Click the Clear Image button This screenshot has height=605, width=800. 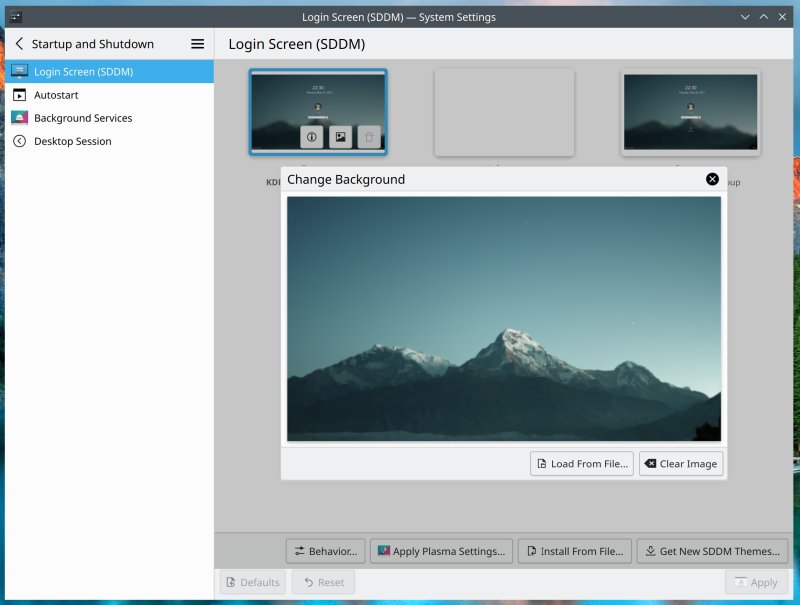click(x=680, y=464)
